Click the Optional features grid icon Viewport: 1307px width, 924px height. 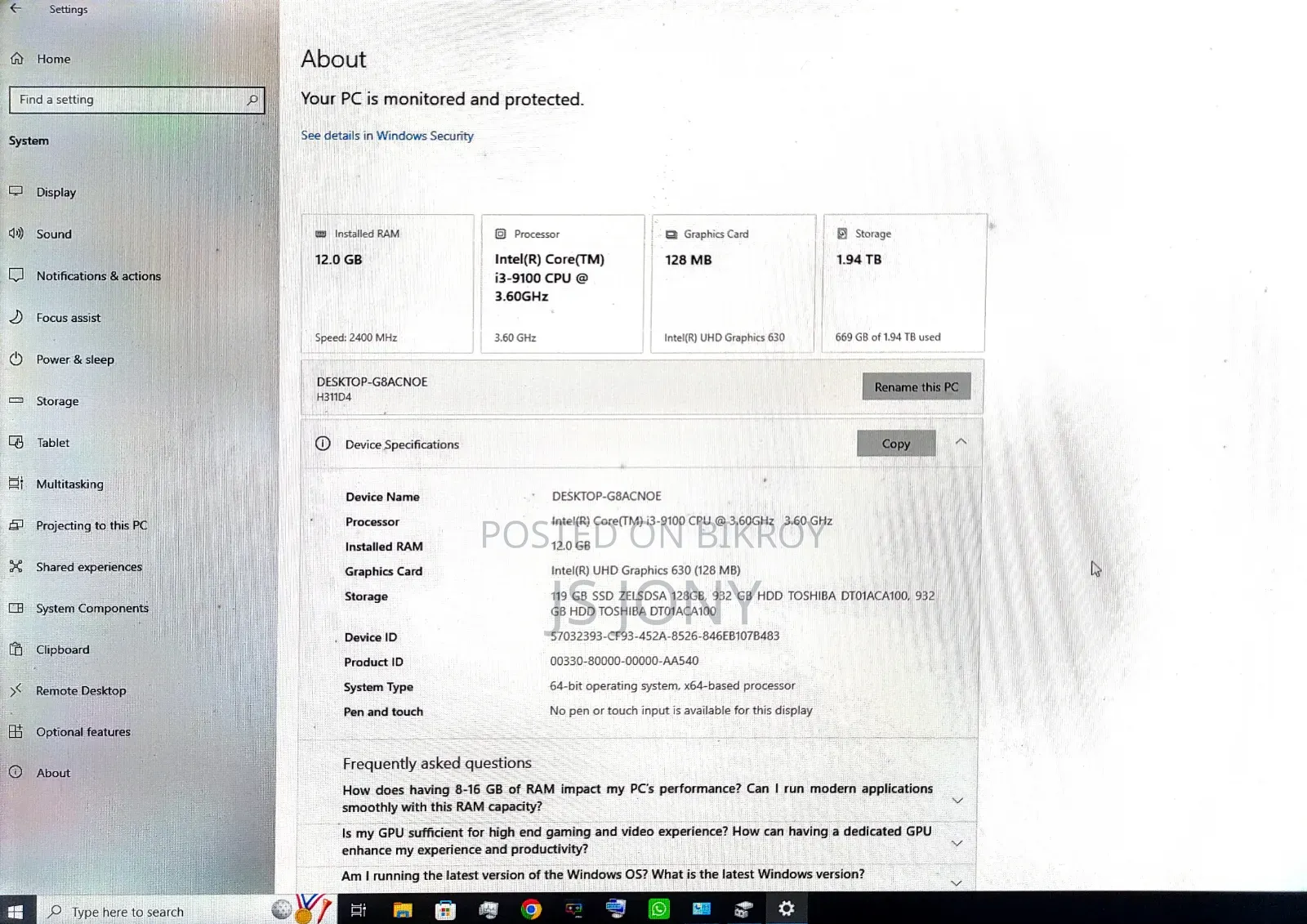tap(16, 731)
